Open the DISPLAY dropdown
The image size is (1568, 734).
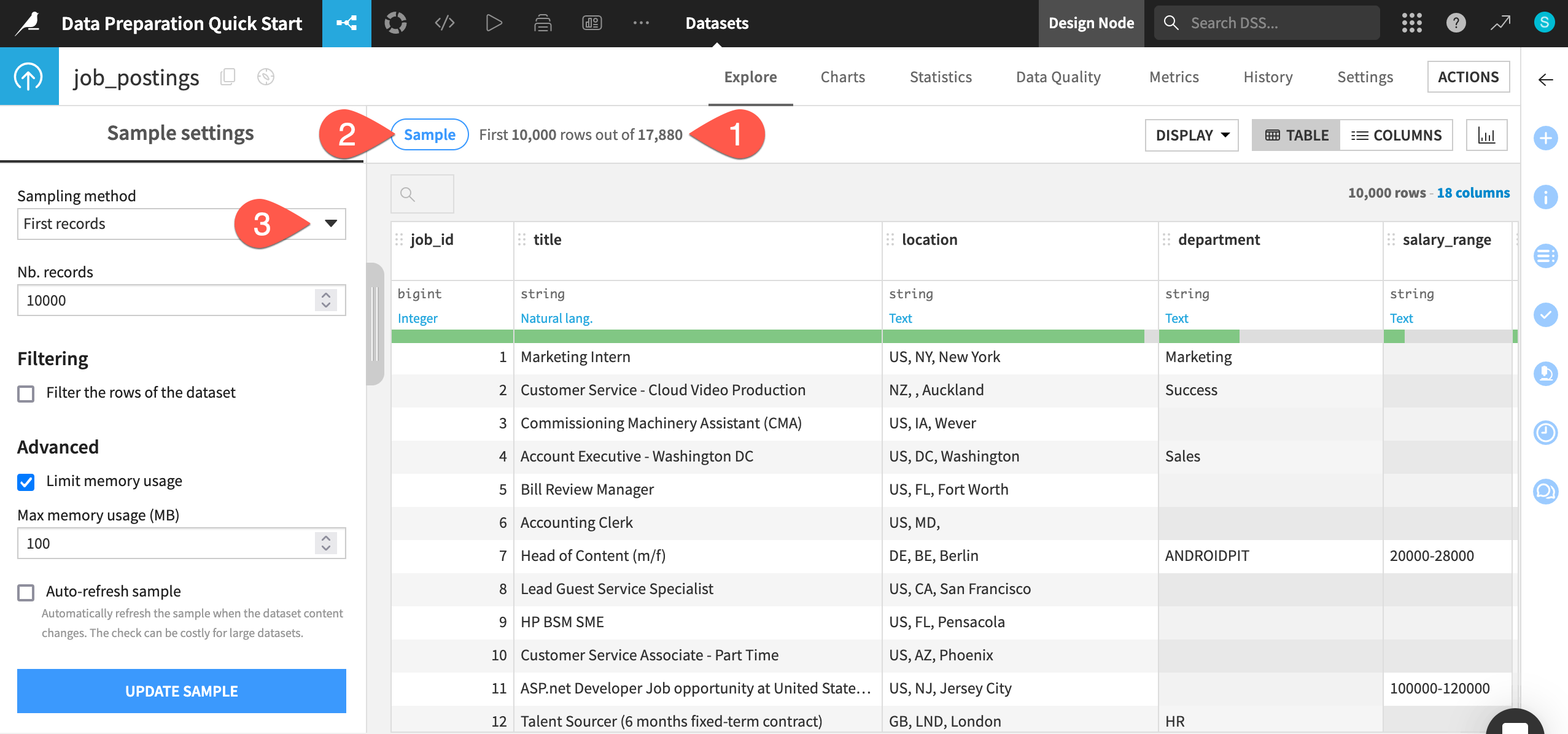tap(1190, 135)
